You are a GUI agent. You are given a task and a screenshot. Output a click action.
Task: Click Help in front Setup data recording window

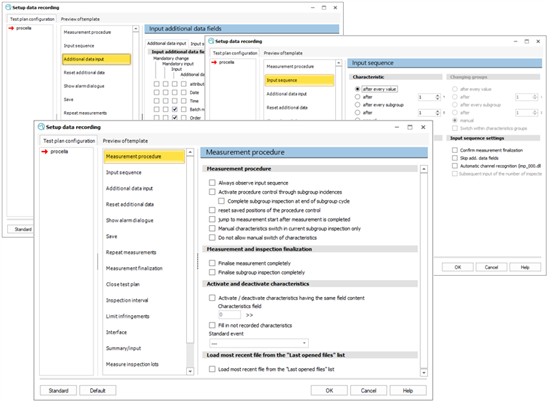[x=408, y=390]
